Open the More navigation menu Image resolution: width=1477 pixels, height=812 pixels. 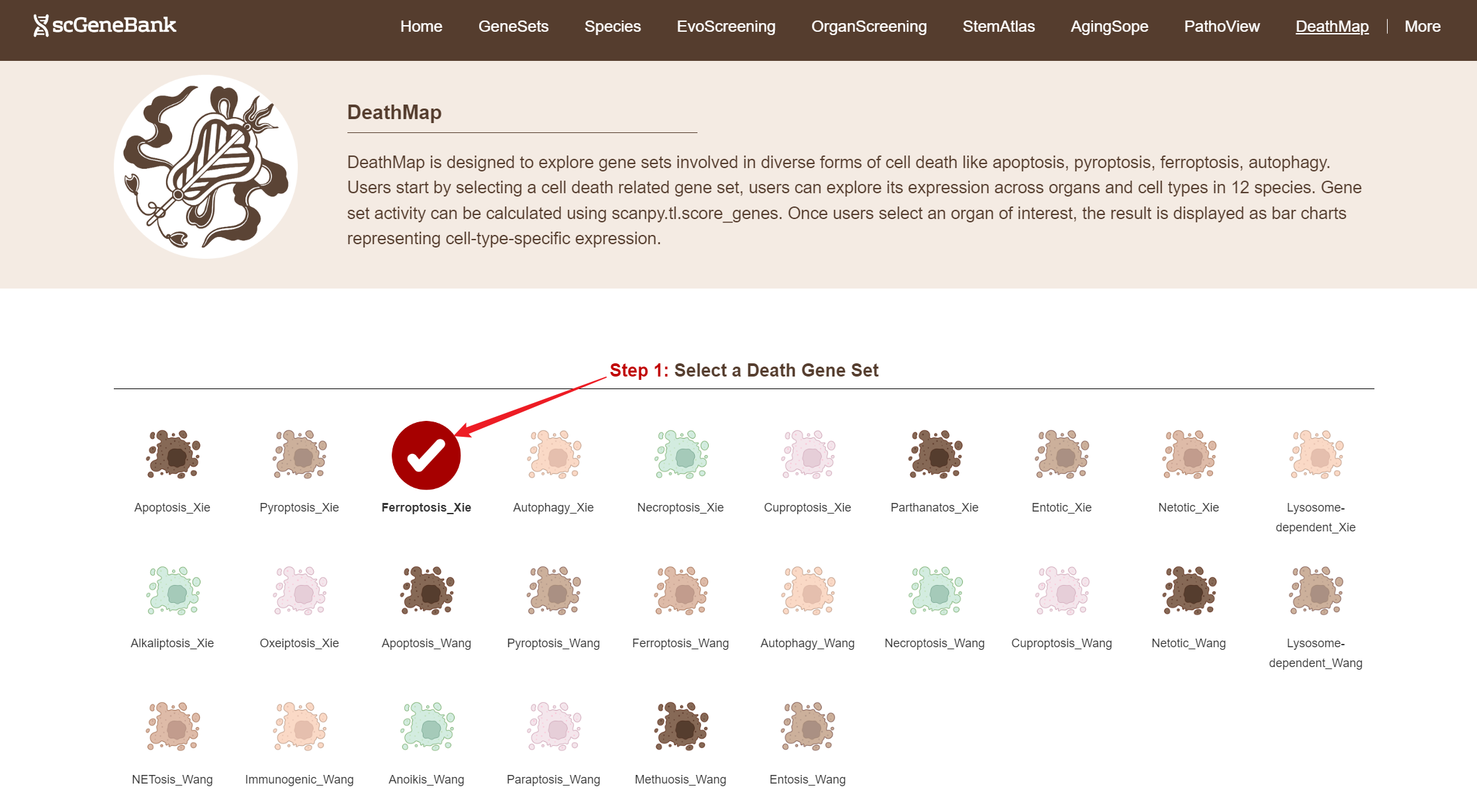tap(1422, 26)
